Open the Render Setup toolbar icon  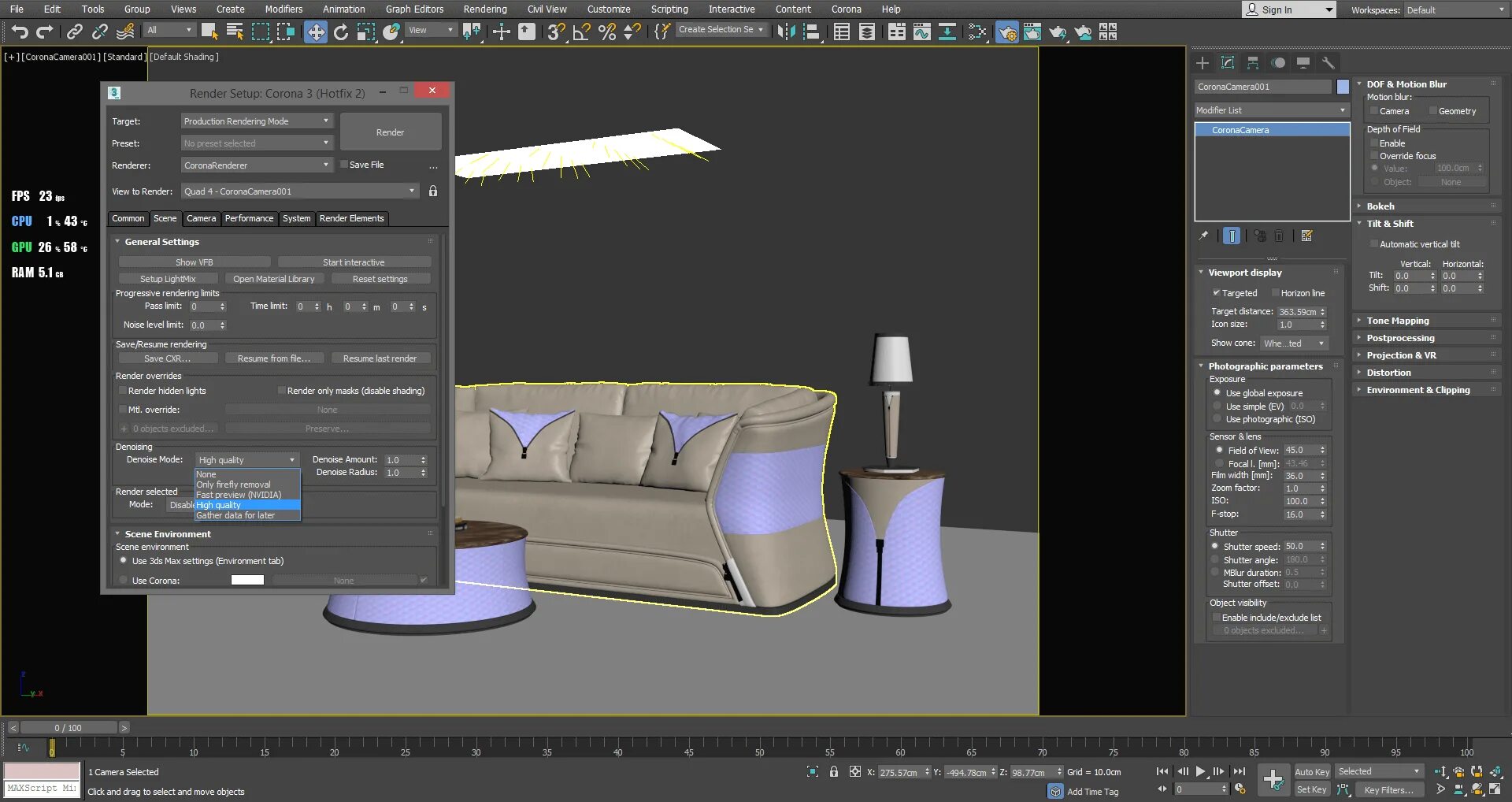tap(1007, 32)
